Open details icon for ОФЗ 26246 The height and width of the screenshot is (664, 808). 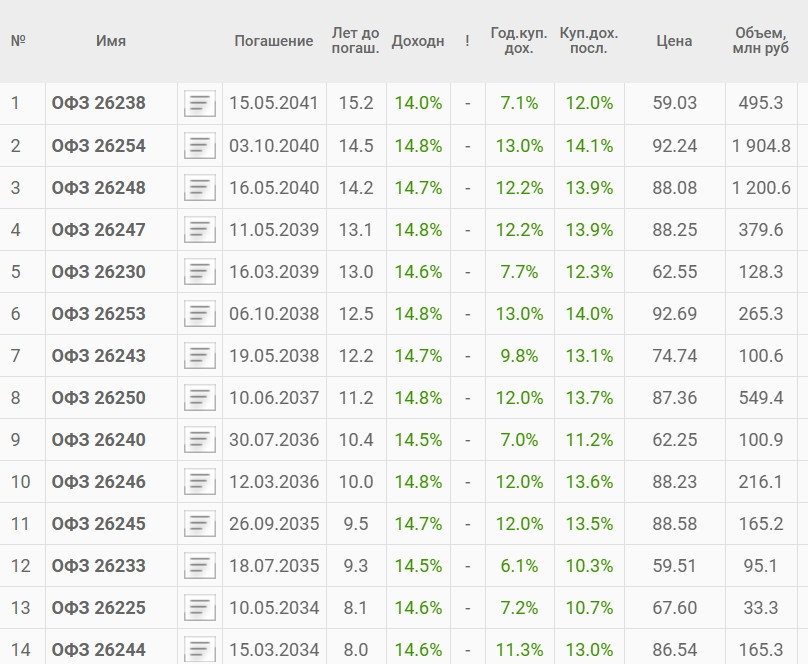(199, 482)
